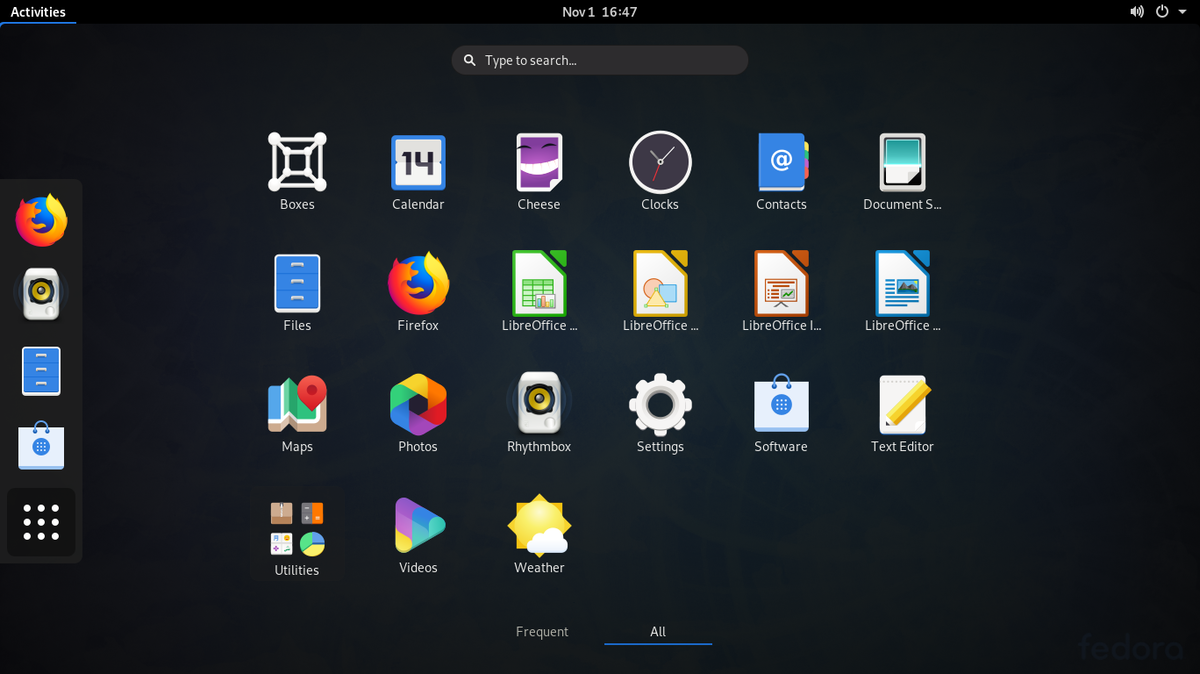
Task: Launch the Contacts app
Action: [781, 162]
